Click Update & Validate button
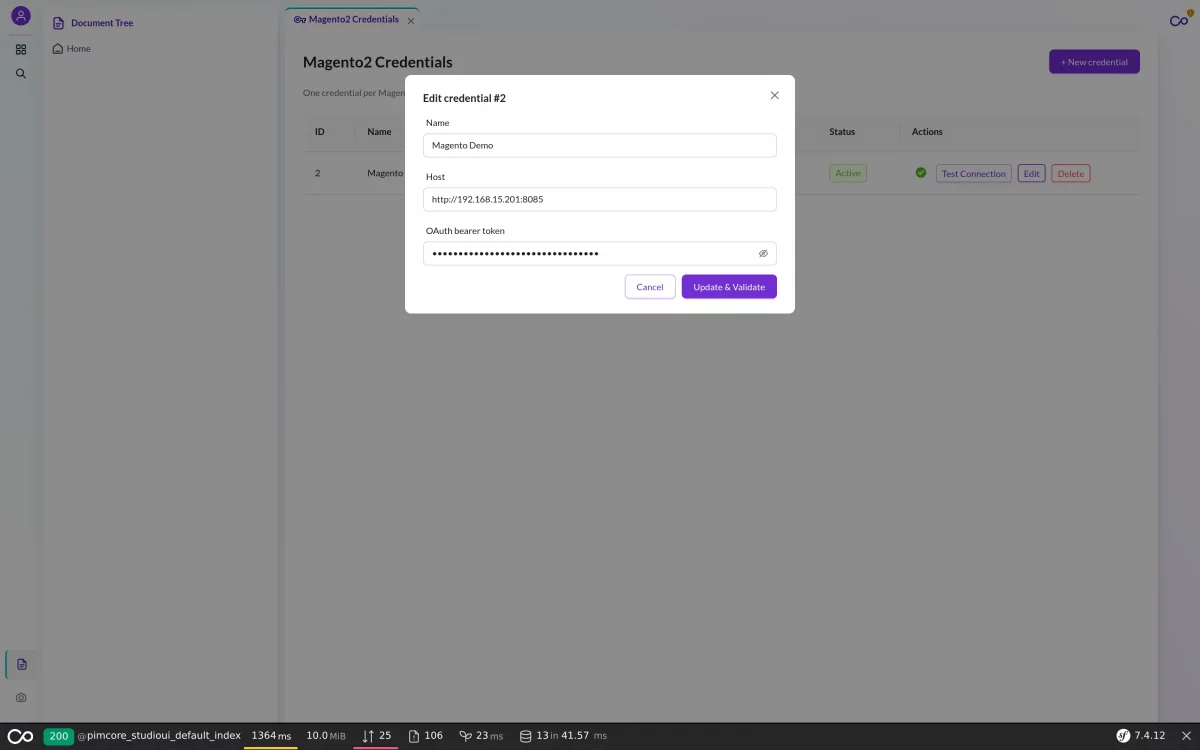Image resolution: width=1200 pixels, height=750 pixels. [x=729, y=287]
